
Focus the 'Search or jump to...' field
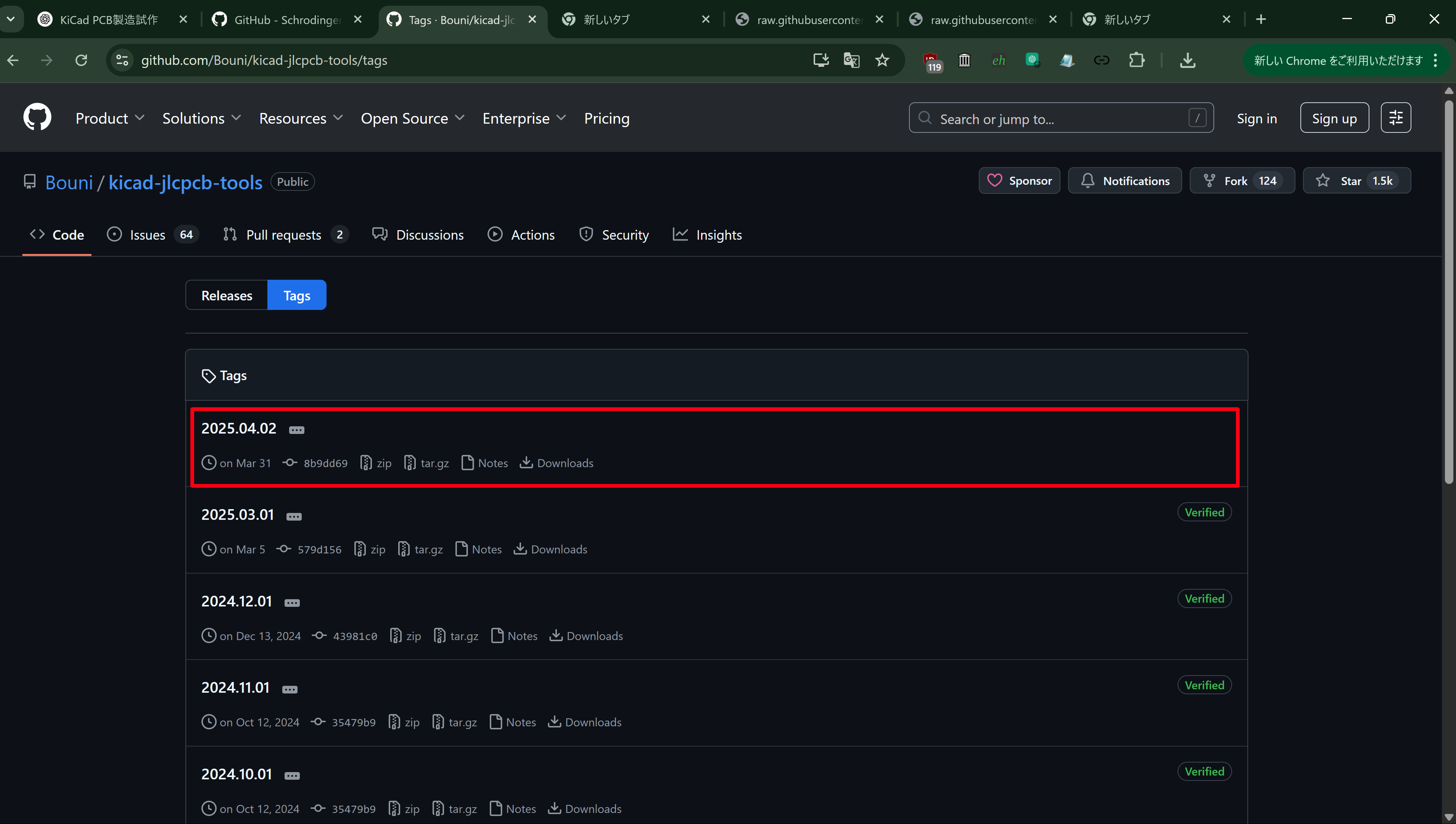(x=1061, y=118)
